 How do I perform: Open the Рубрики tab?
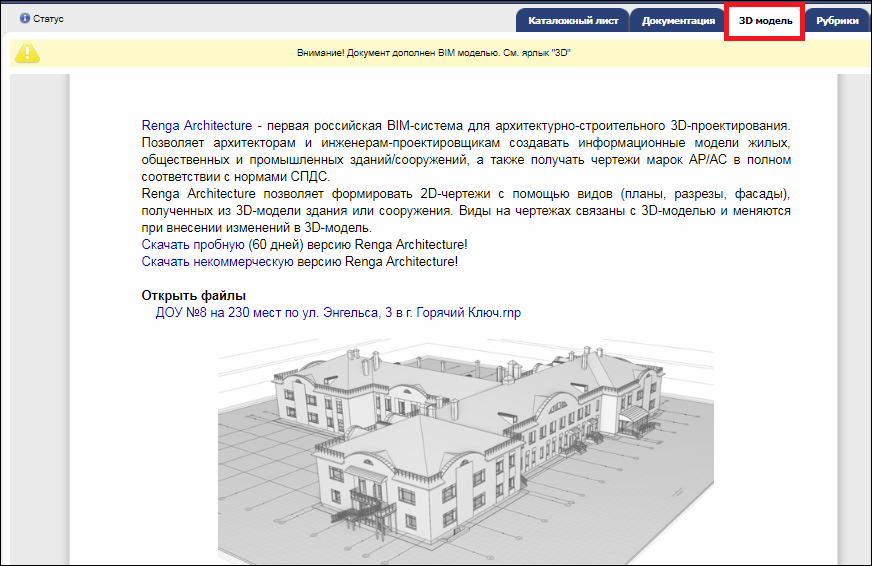pyautogui.click(x=837, y=21)
